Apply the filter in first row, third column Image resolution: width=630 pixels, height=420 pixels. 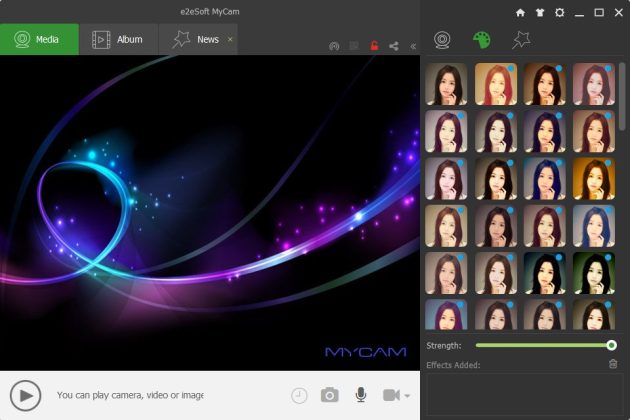pos(545,84)
